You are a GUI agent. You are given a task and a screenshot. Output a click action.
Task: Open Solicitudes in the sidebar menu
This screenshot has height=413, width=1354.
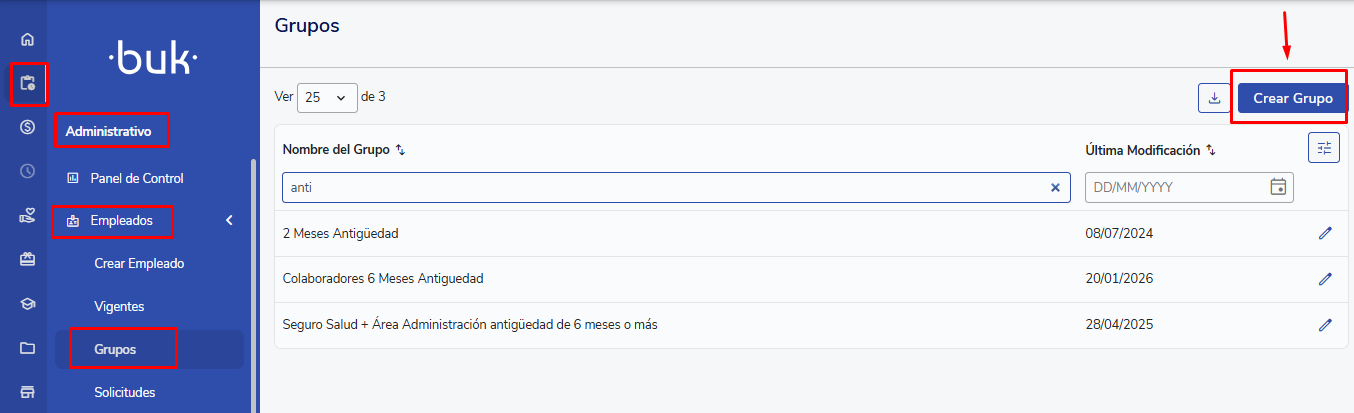[x=125, y=392]
